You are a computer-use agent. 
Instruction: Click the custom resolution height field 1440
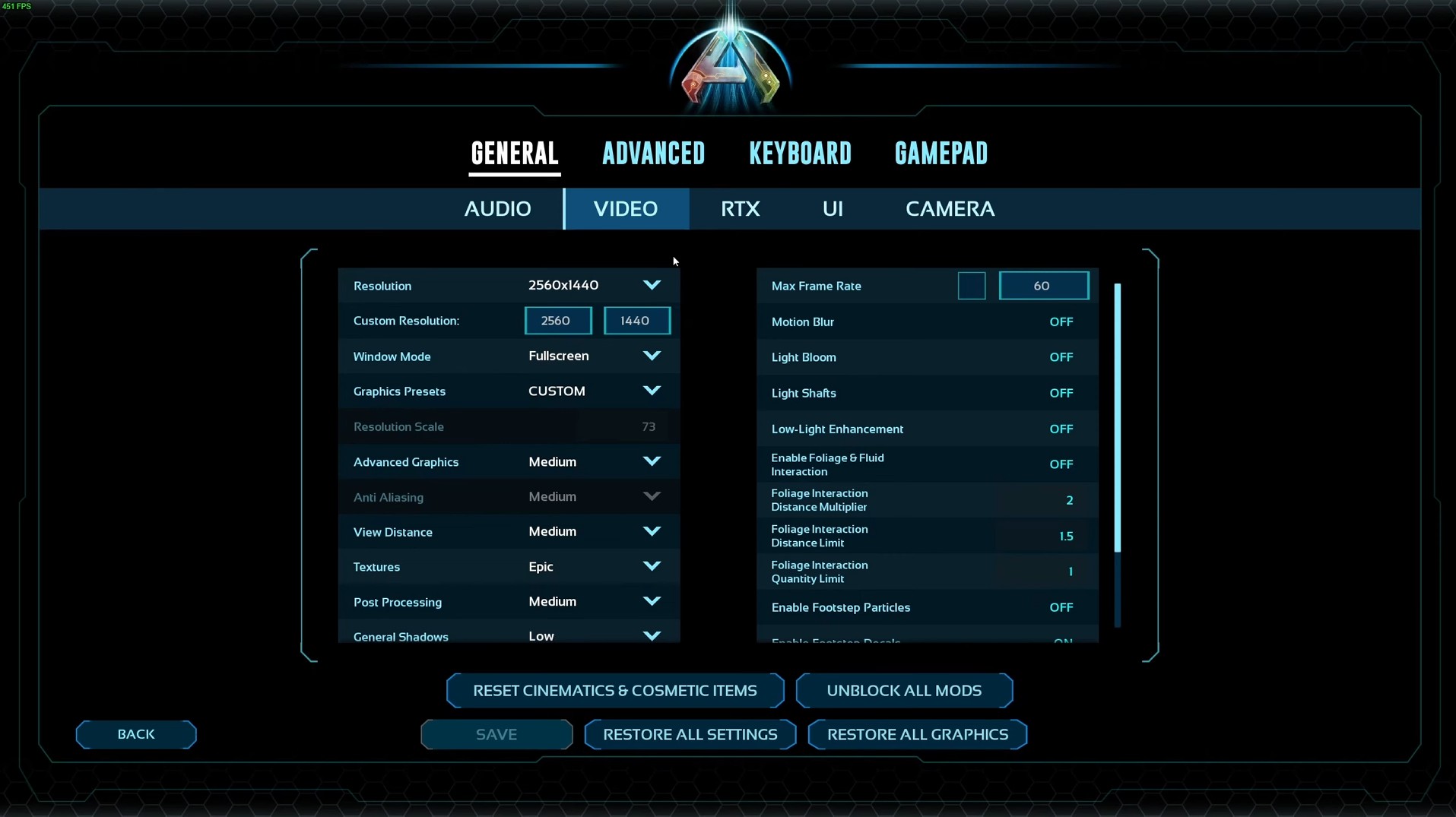click(637, 321)
